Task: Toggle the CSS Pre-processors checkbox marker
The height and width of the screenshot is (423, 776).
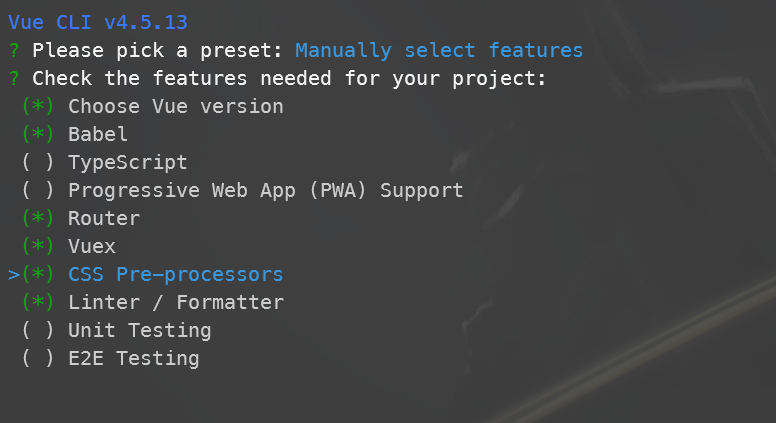Action: click(38, 274)
